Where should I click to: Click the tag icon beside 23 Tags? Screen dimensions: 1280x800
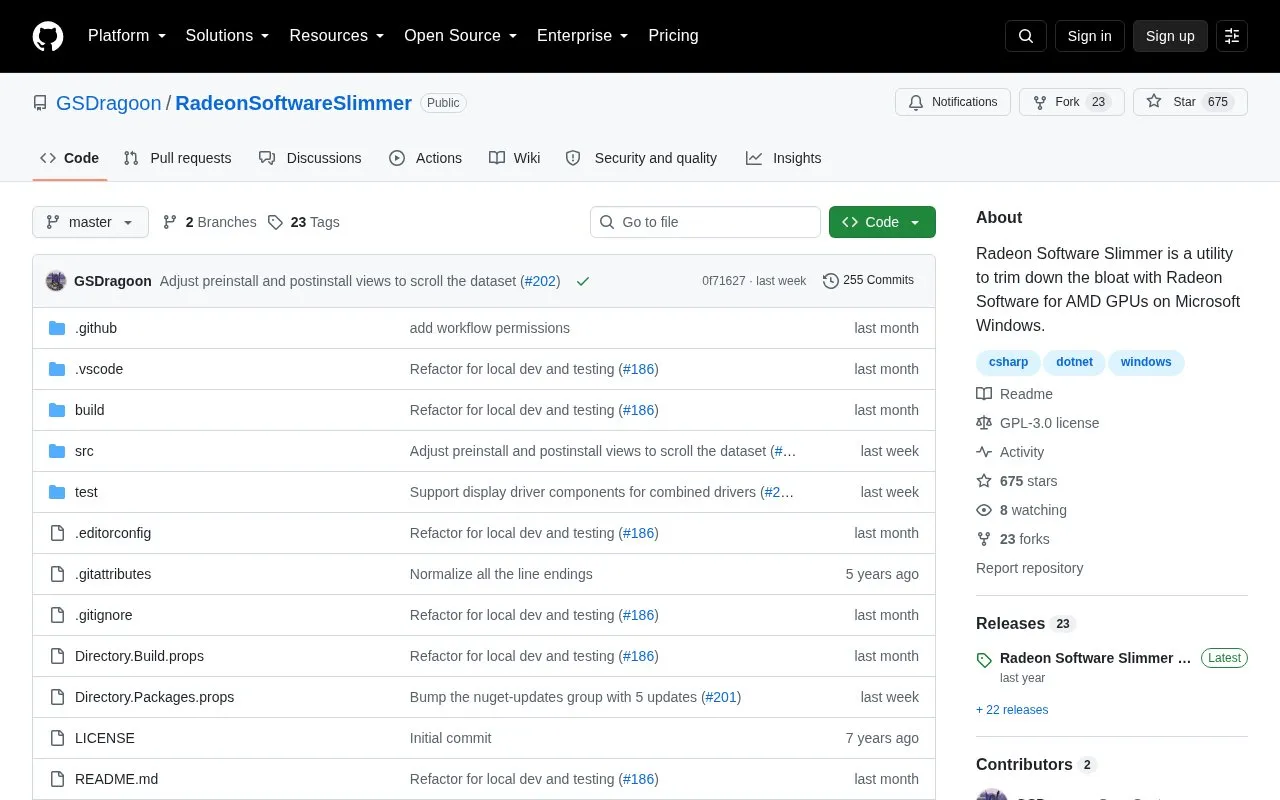tap(275, 222)
